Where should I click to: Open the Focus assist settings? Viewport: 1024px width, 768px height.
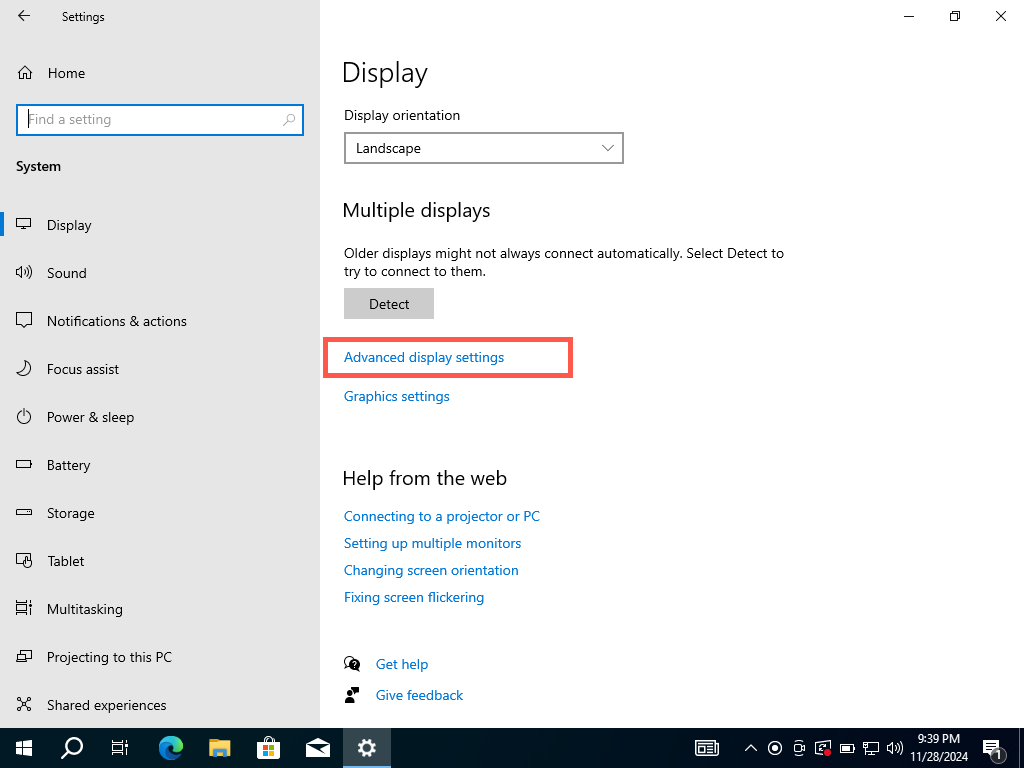(x=82, y=369)
